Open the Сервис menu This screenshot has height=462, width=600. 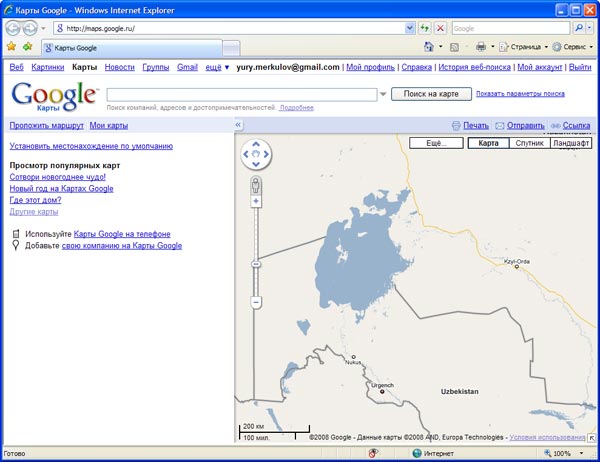(x=572, y=47)
